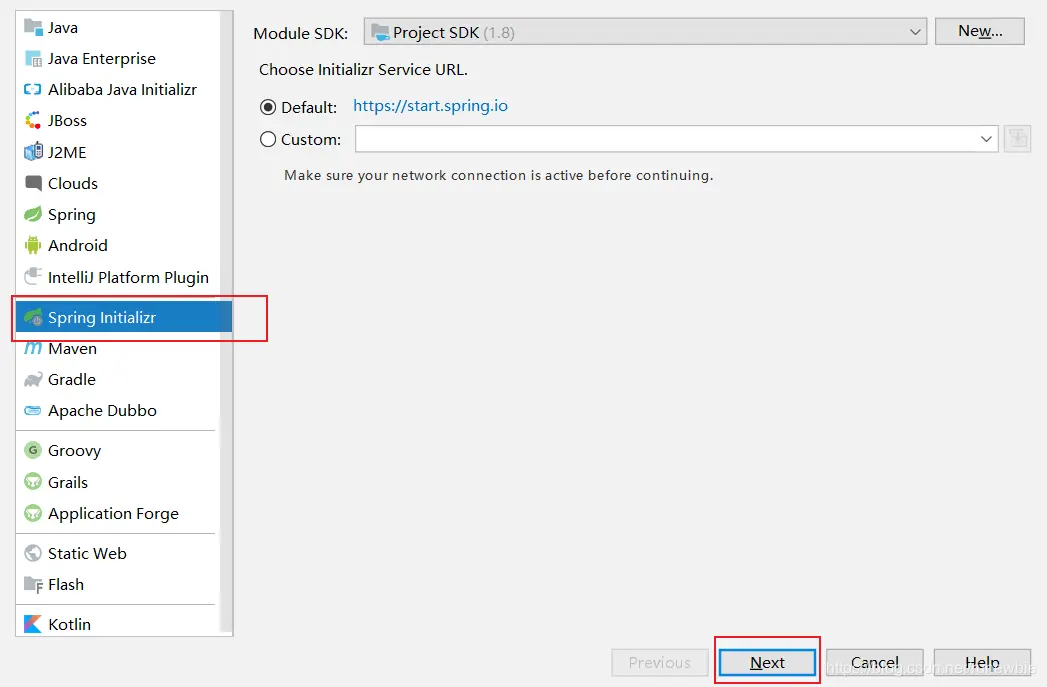Click the Clouds icon
Viewport: 1047px width, 687px height.
click(33, 183)
